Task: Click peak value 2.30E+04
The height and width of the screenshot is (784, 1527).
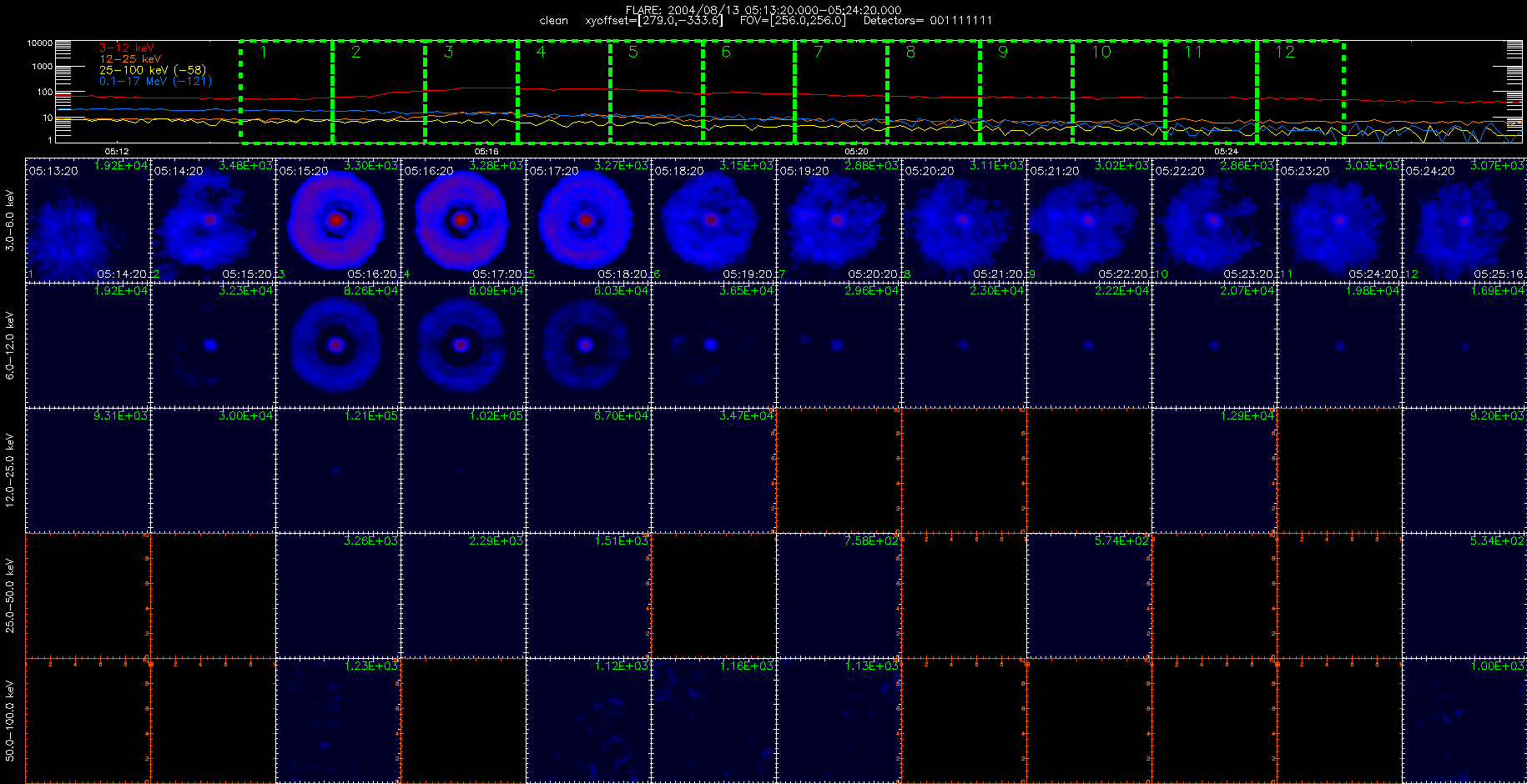Action: (997, 291)
